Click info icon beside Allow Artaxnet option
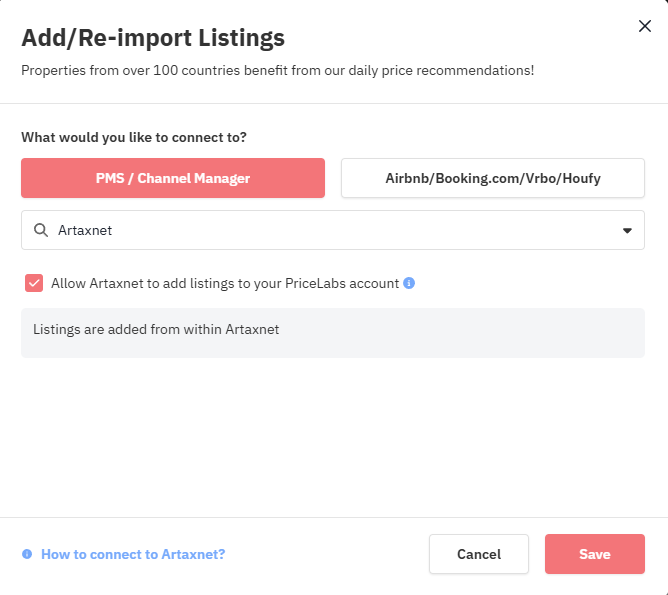The image size is (668, 595). pos(409,283)
